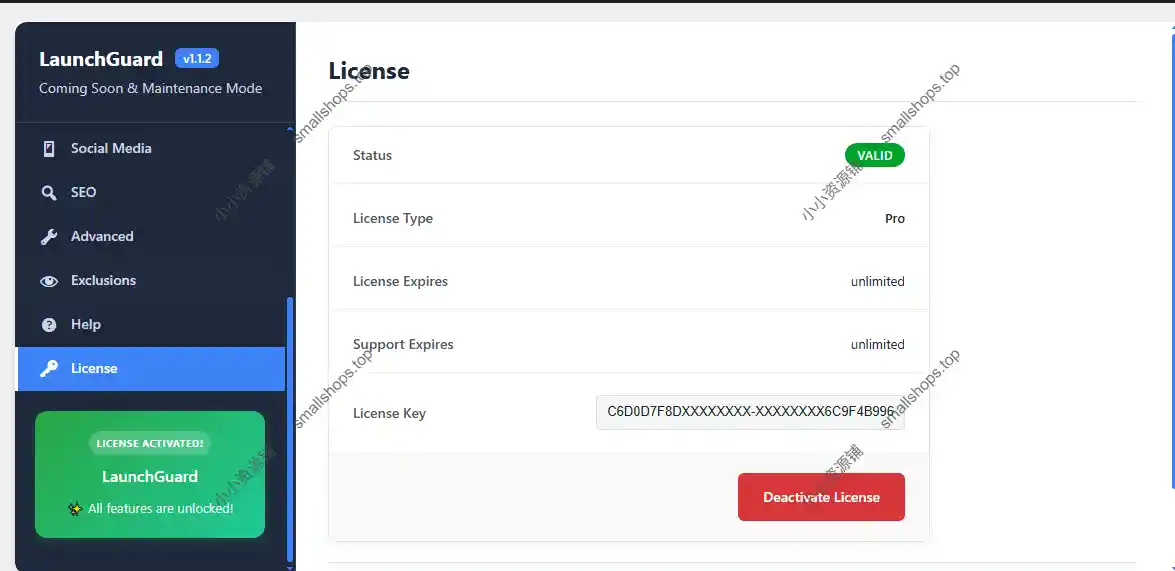Click the License Key input field

[750, 412]
